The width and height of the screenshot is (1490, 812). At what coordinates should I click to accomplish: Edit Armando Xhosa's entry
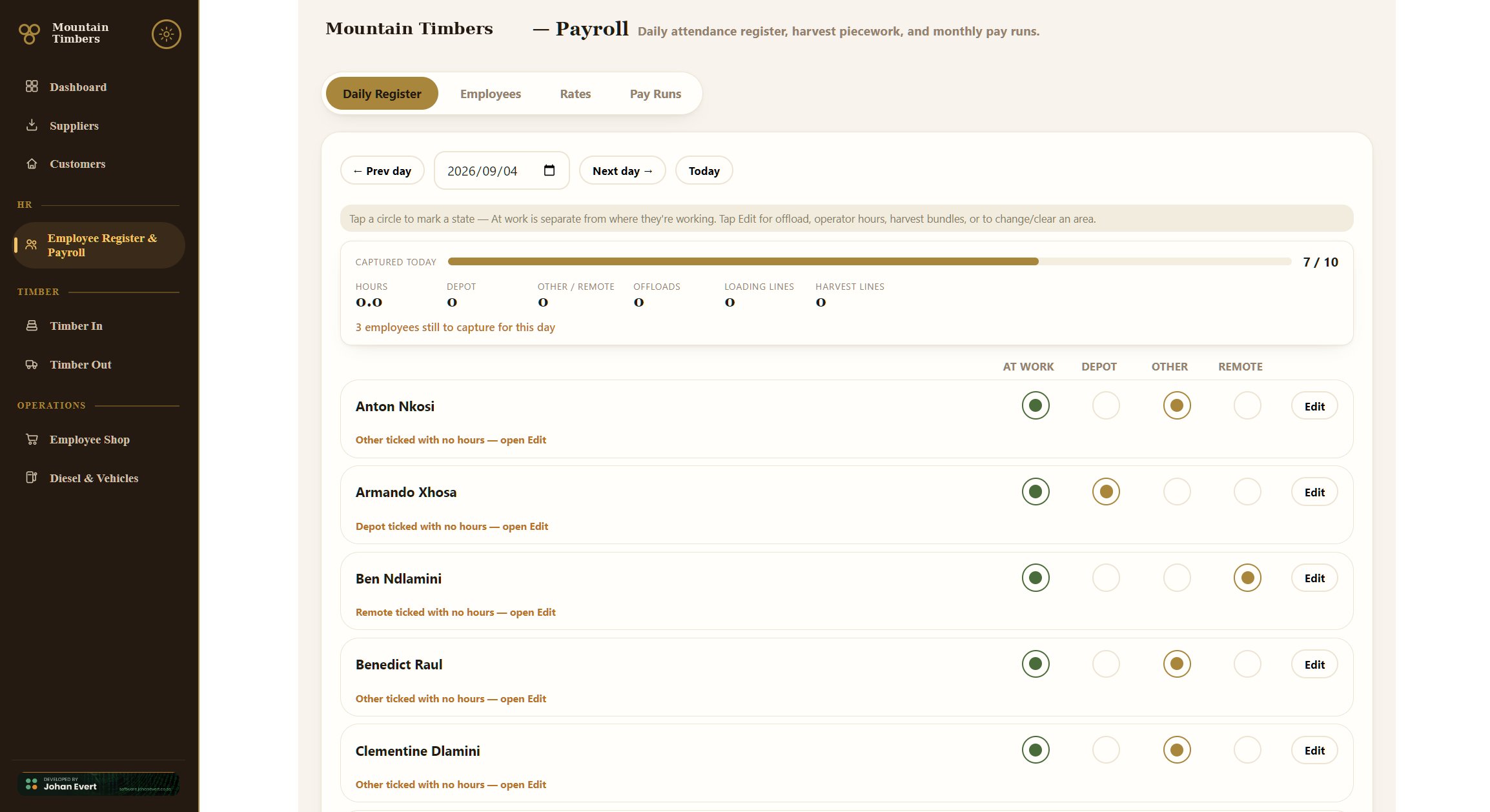pyautogui.click(x=1314, y=492)
